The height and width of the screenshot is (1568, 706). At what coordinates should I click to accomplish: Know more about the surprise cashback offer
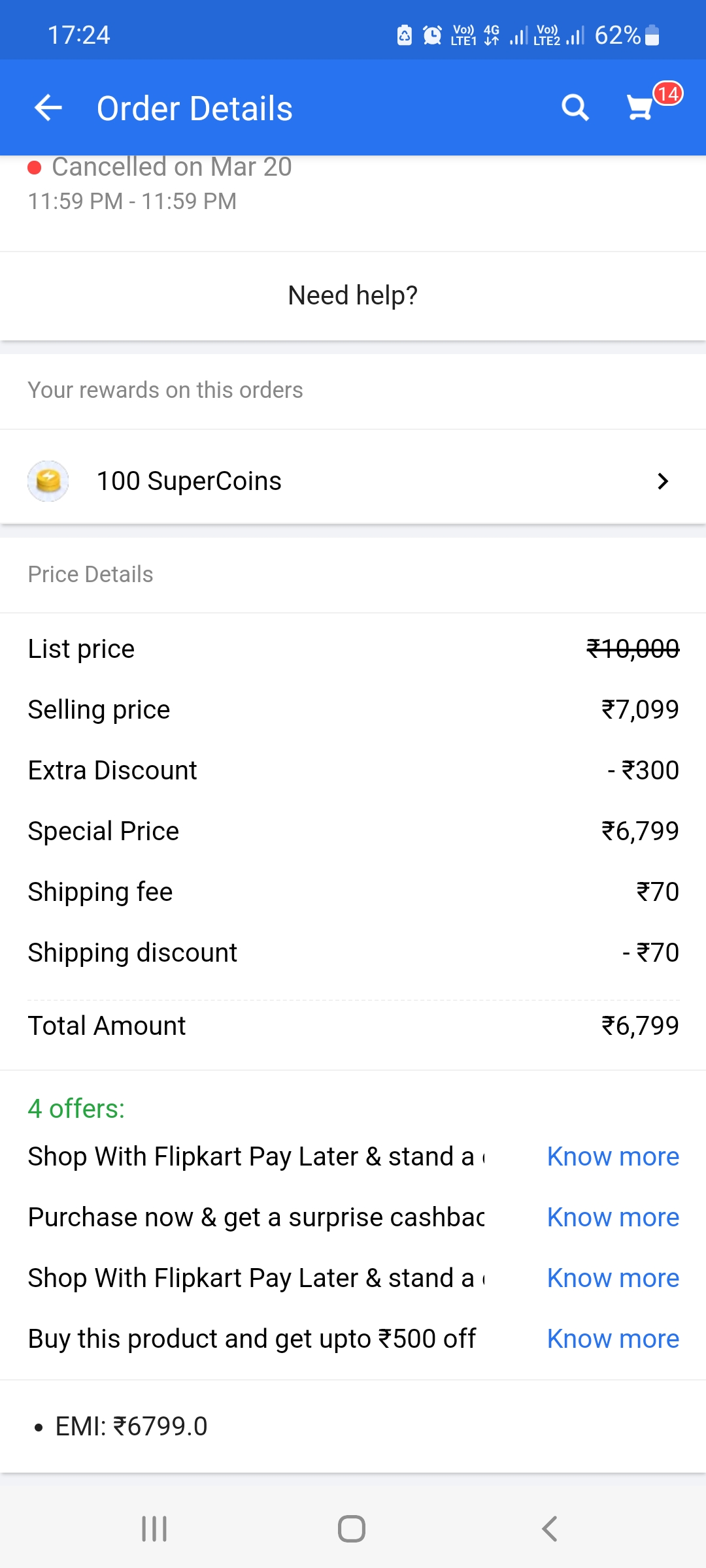[613, 1217]
